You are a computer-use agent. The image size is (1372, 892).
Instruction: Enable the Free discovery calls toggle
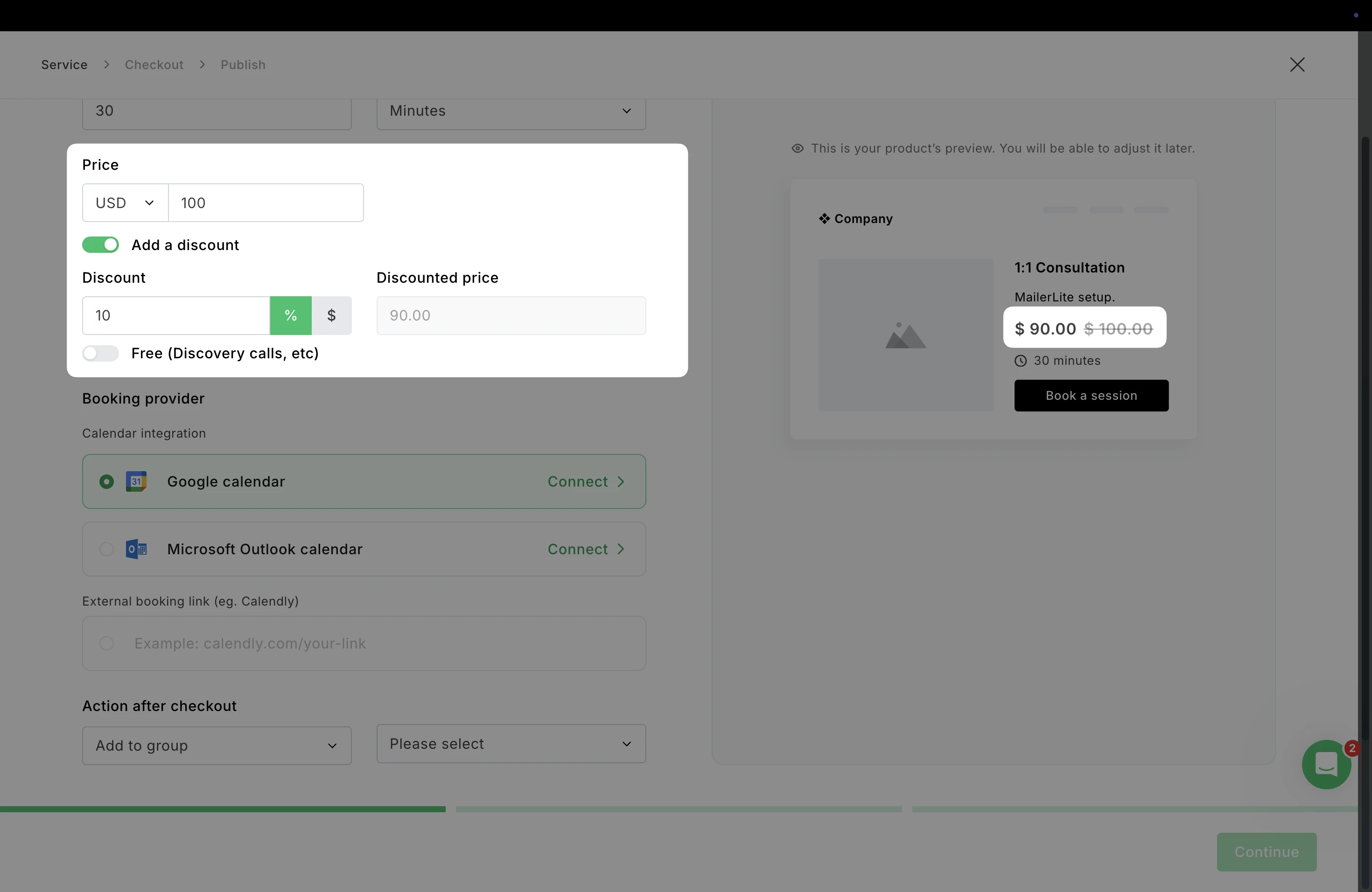coord(101,353)
